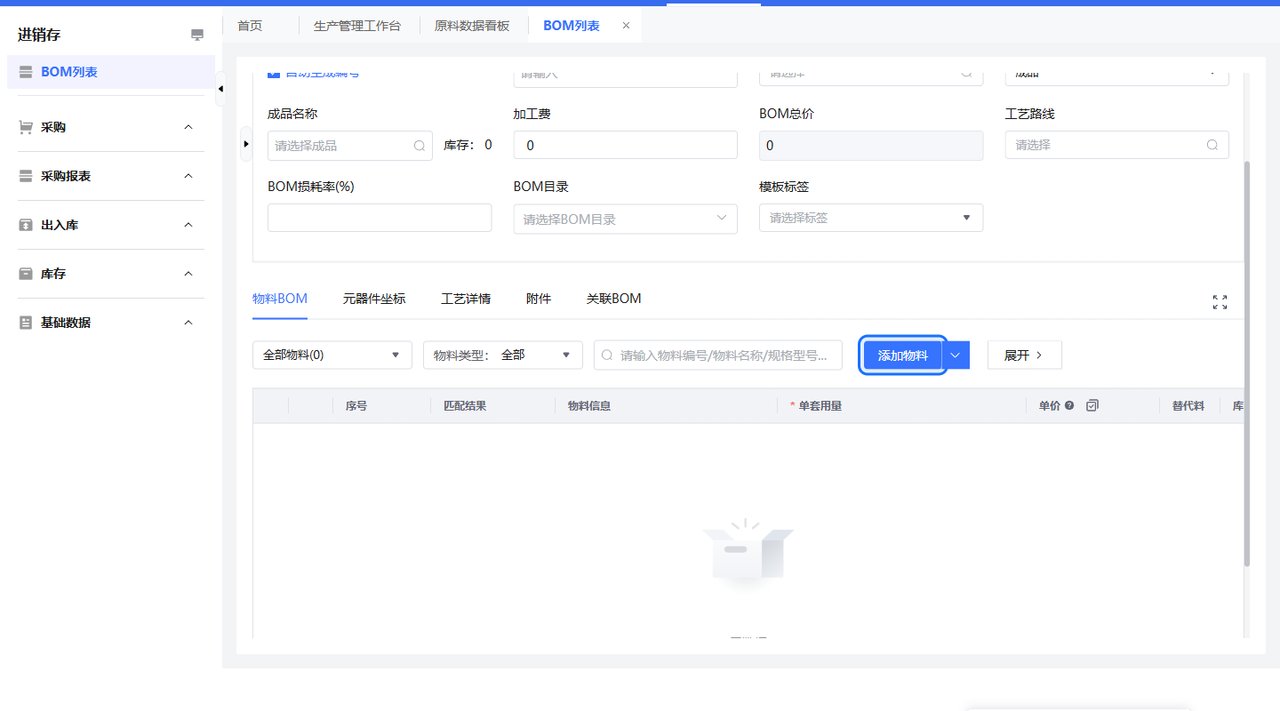This screenshot has width=1280, height=711.
Task: Open the 模板标签 tag dropdown
Action: [871, 218]
